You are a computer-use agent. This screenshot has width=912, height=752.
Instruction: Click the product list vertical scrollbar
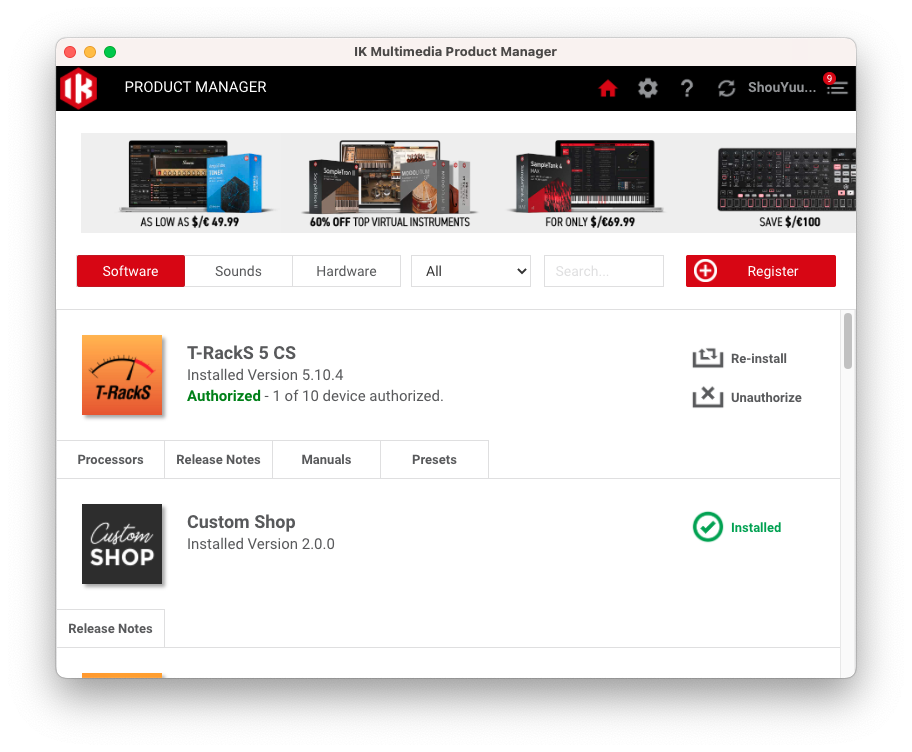tap(848, 341)
